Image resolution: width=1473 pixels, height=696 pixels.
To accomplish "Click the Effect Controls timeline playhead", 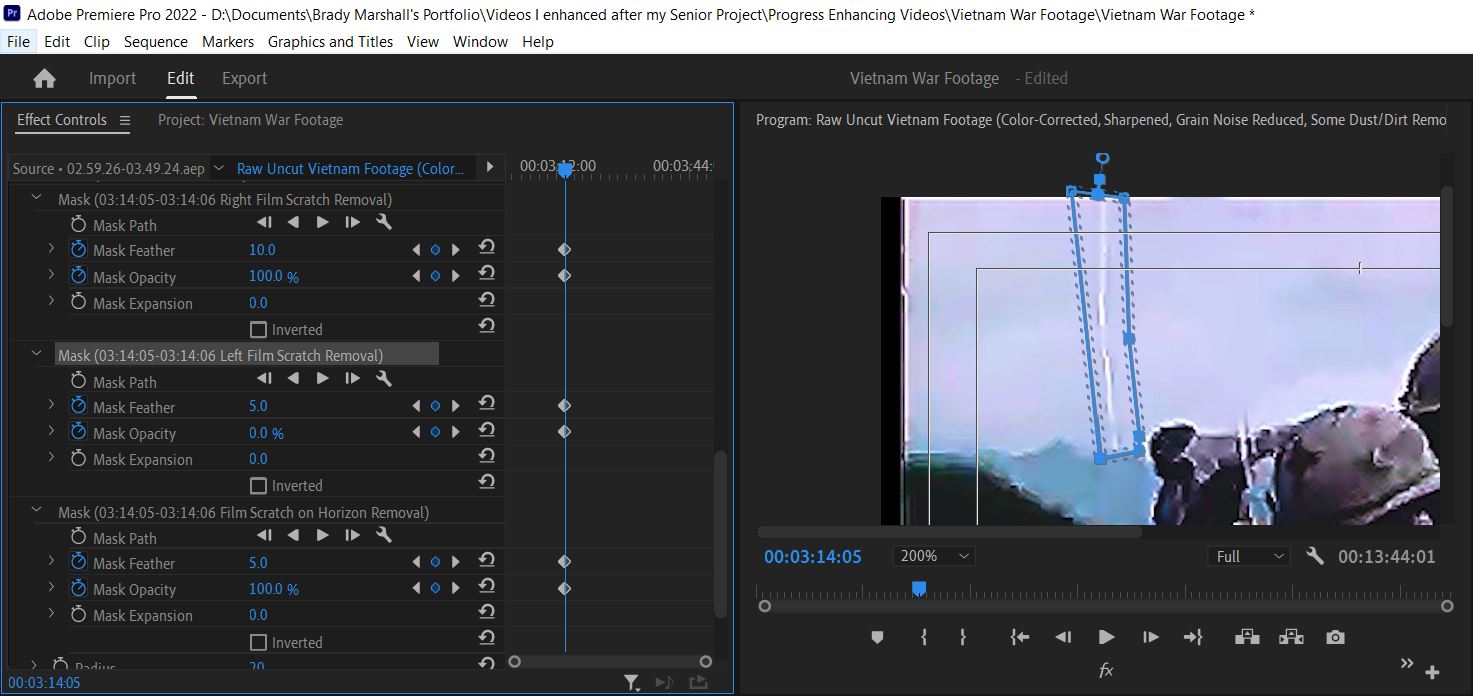I will [565, 170].
